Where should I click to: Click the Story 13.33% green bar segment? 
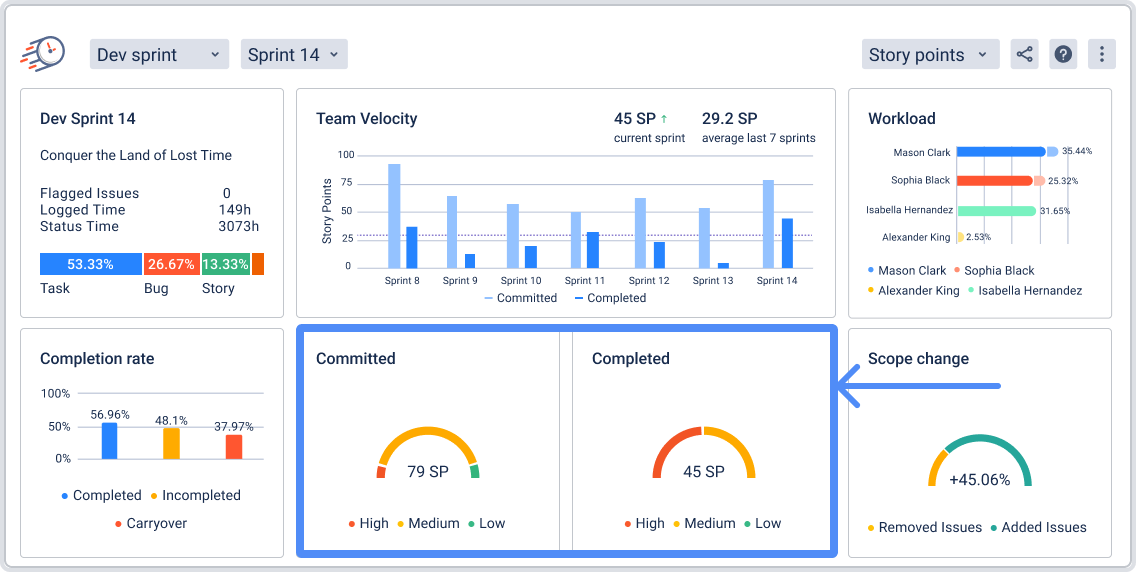(x=225, y=264)
